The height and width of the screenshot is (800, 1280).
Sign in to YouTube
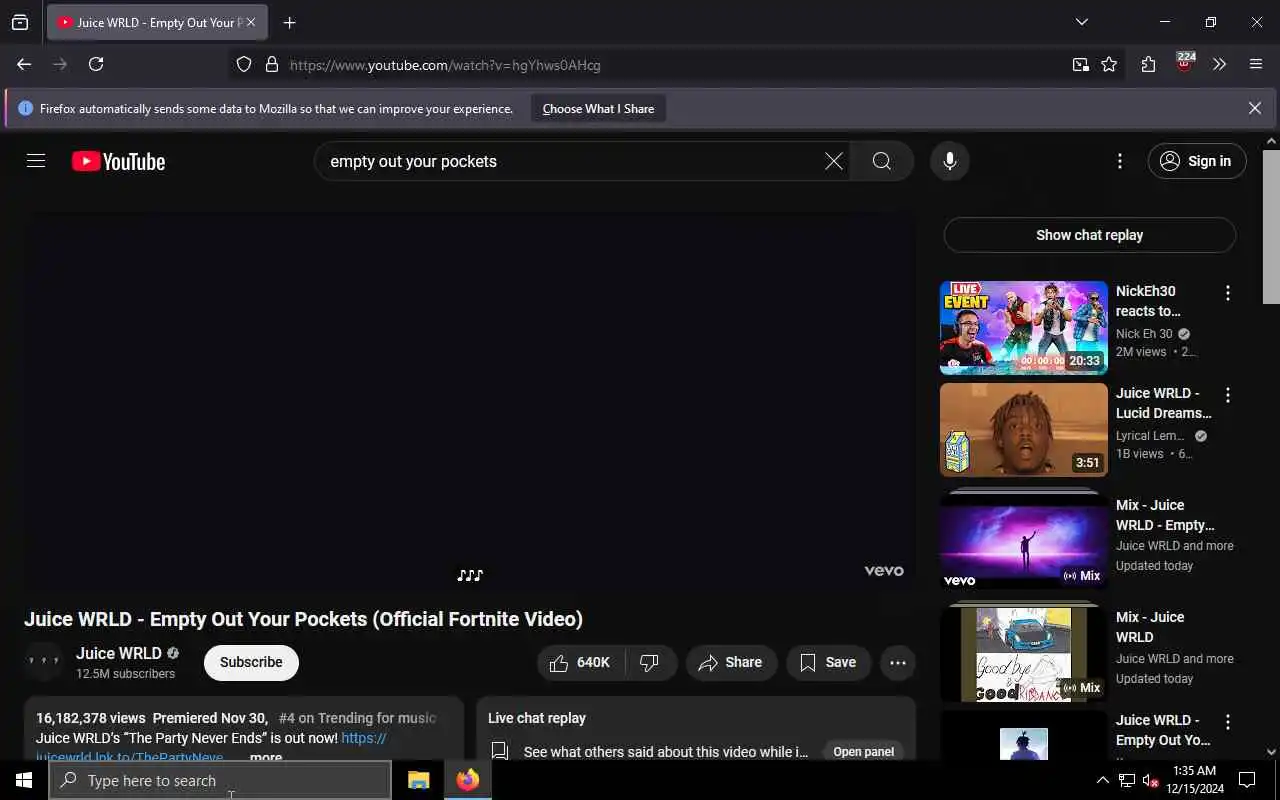point(1197,161)
